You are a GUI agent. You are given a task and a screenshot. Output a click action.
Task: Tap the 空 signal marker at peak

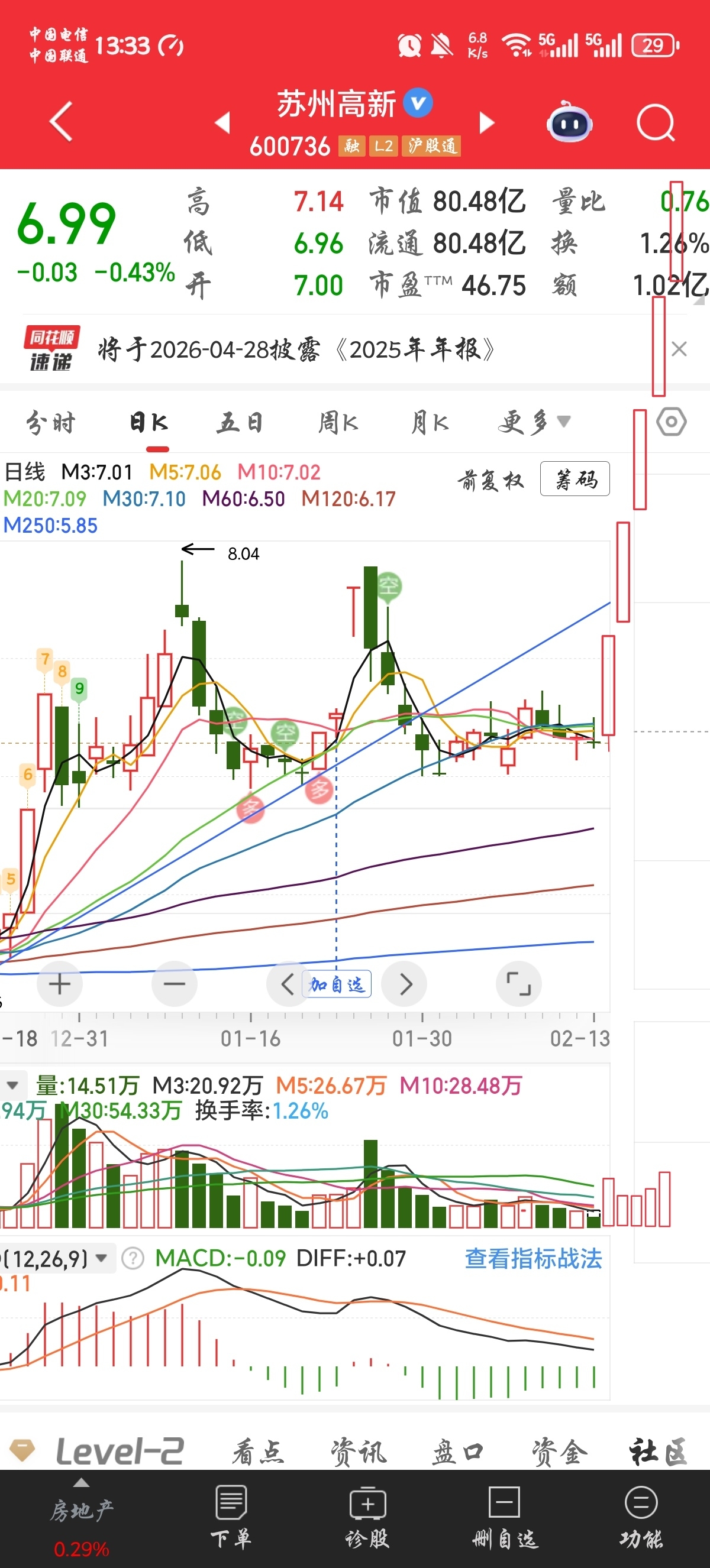[389, 586]
